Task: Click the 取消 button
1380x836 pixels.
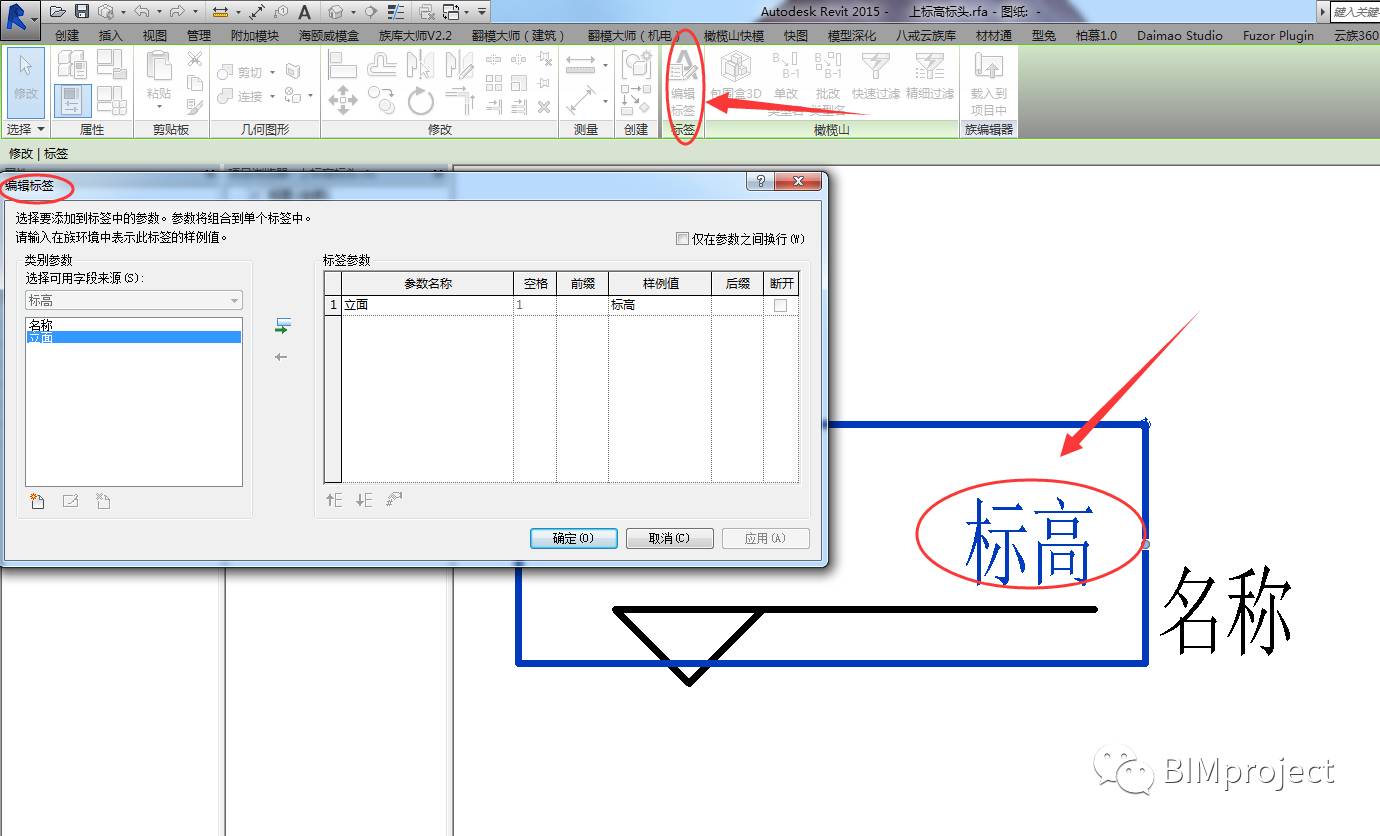Action: (669, 538)
